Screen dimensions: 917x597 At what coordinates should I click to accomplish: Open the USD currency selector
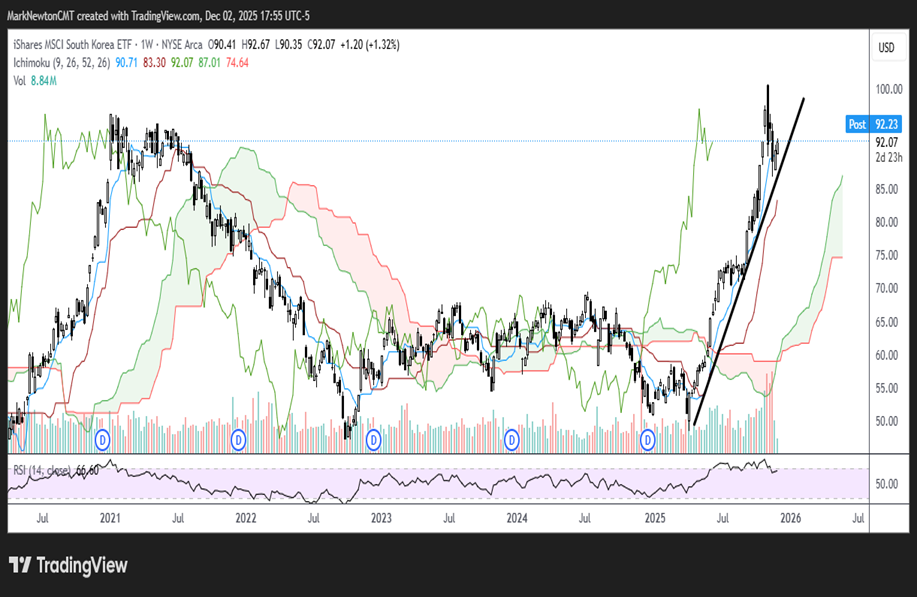(885, 48)
